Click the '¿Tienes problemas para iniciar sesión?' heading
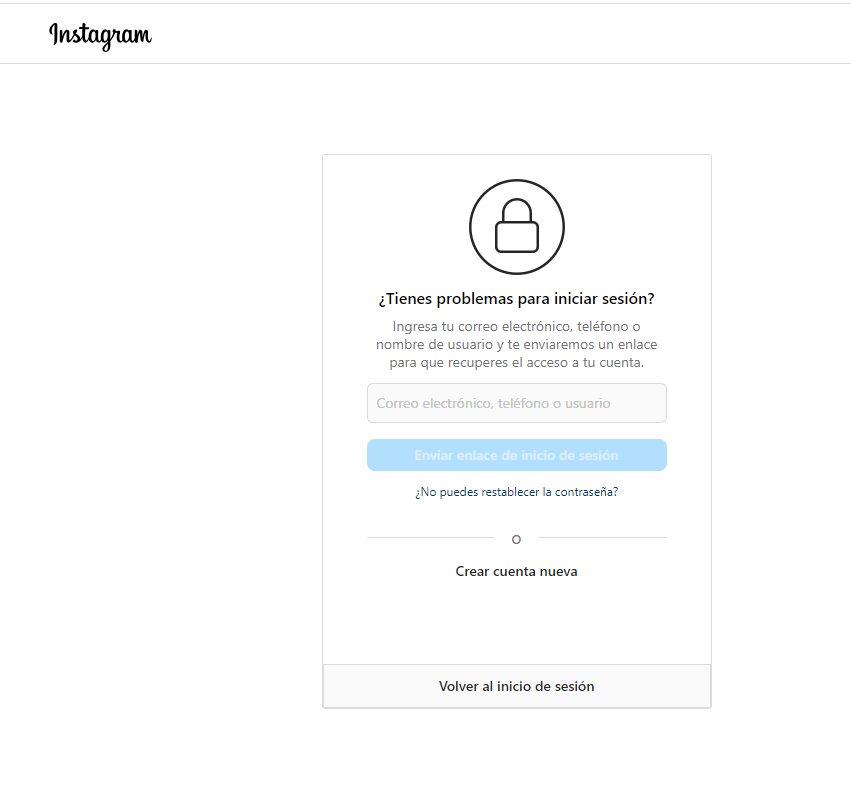Image resolution: width=851 pixels, height=785 pixels. pyautogui.click(x=516, y=299)
